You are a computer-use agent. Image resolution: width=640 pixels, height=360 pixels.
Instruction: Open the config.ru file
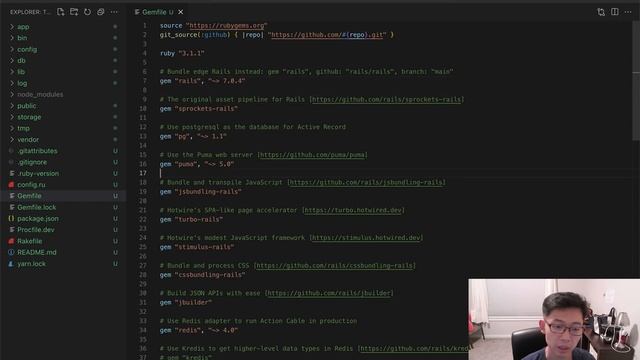coord(31,185)
